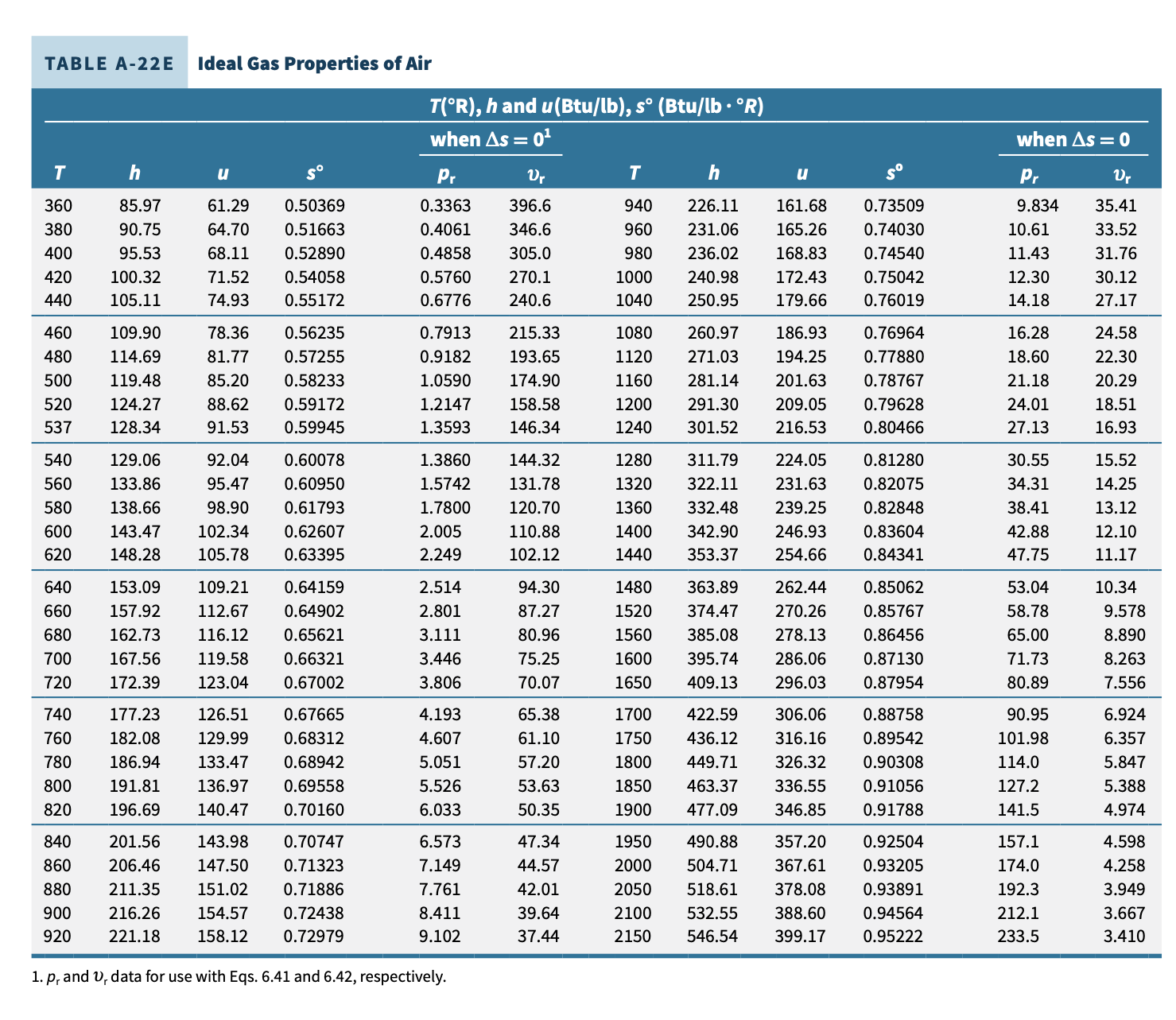Select vr value 37.44 in row 920
This screenshot has width=1176, height=1020.
point(538,937)
